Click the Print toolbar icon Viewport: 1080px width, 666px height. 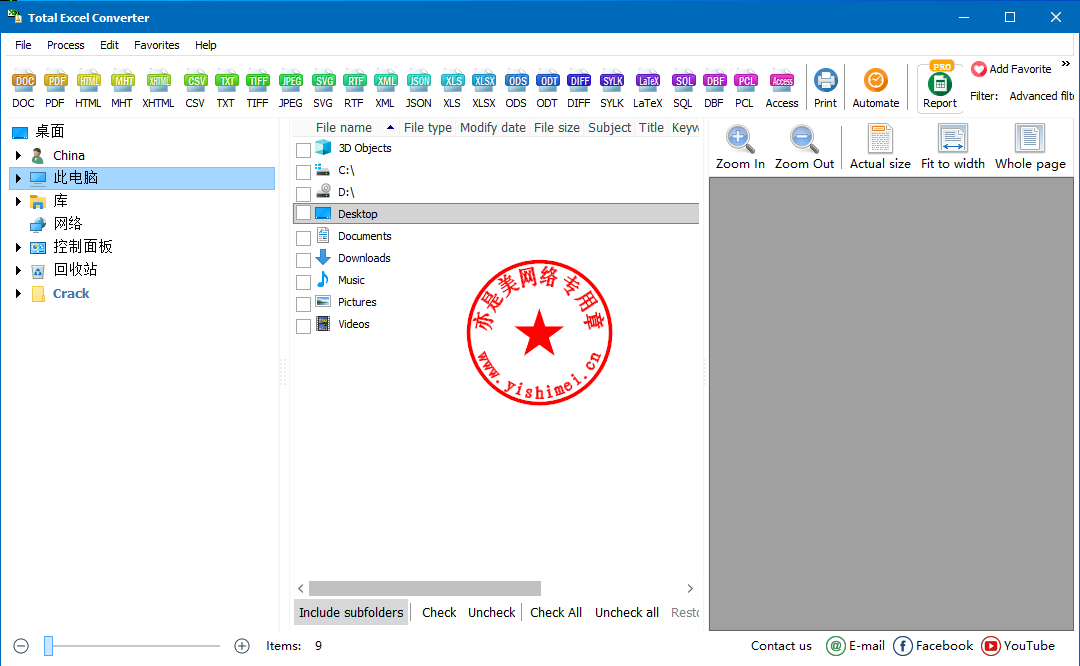825,88
